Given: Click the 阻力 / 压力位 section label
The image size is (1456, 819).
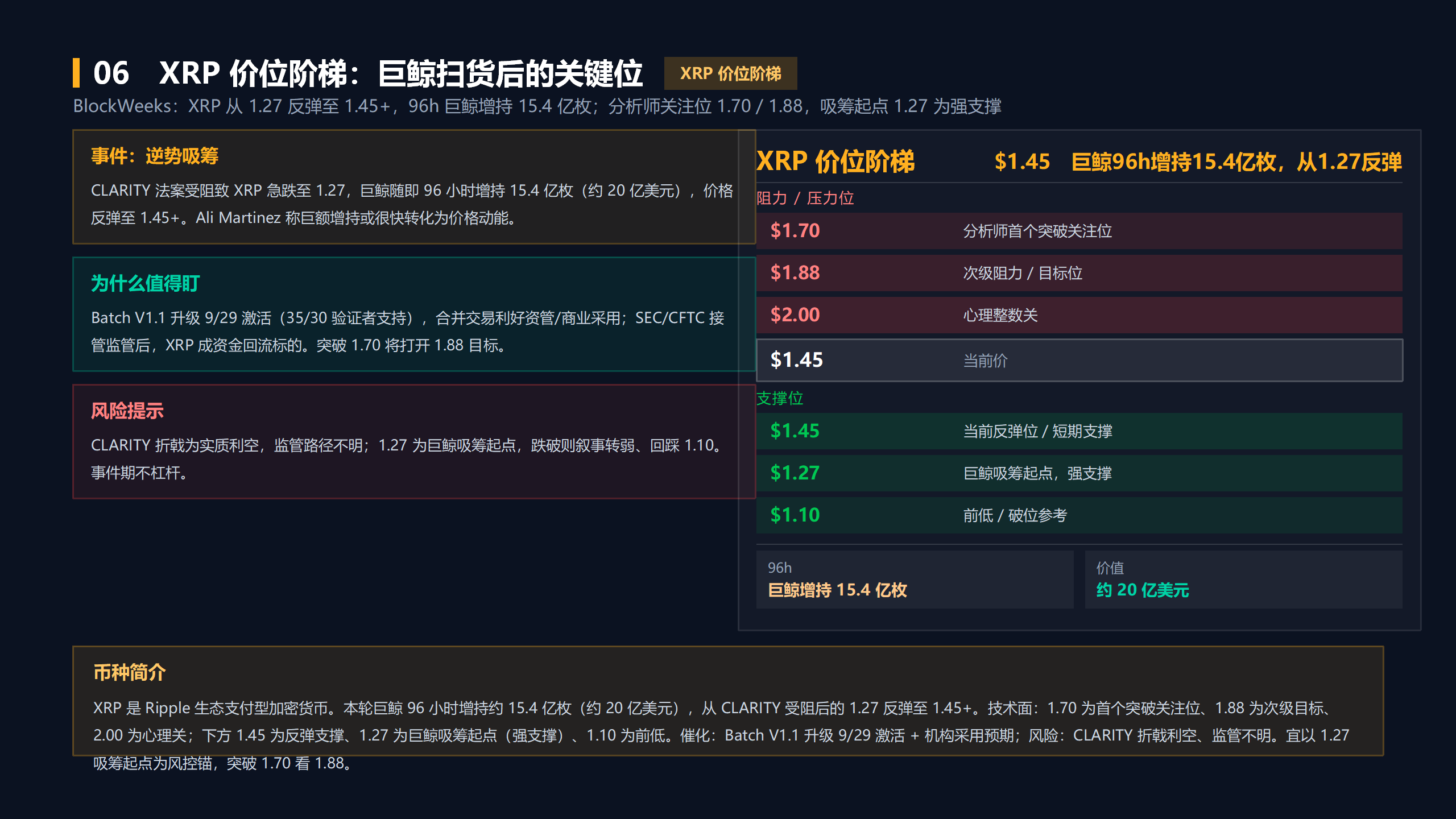Looking at the screenshot, I should (x=805, y=198).
